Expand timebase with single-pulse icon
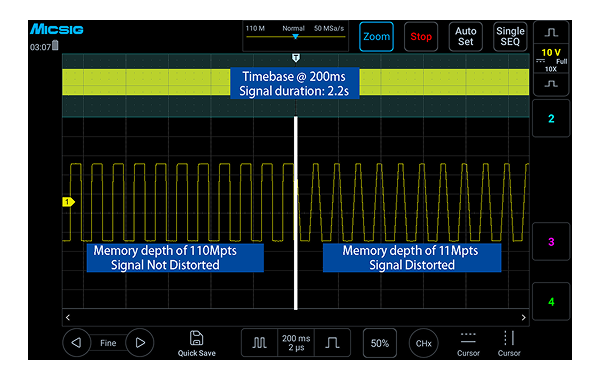The width and height of the screenshot is (600, 380). [332, 342]
